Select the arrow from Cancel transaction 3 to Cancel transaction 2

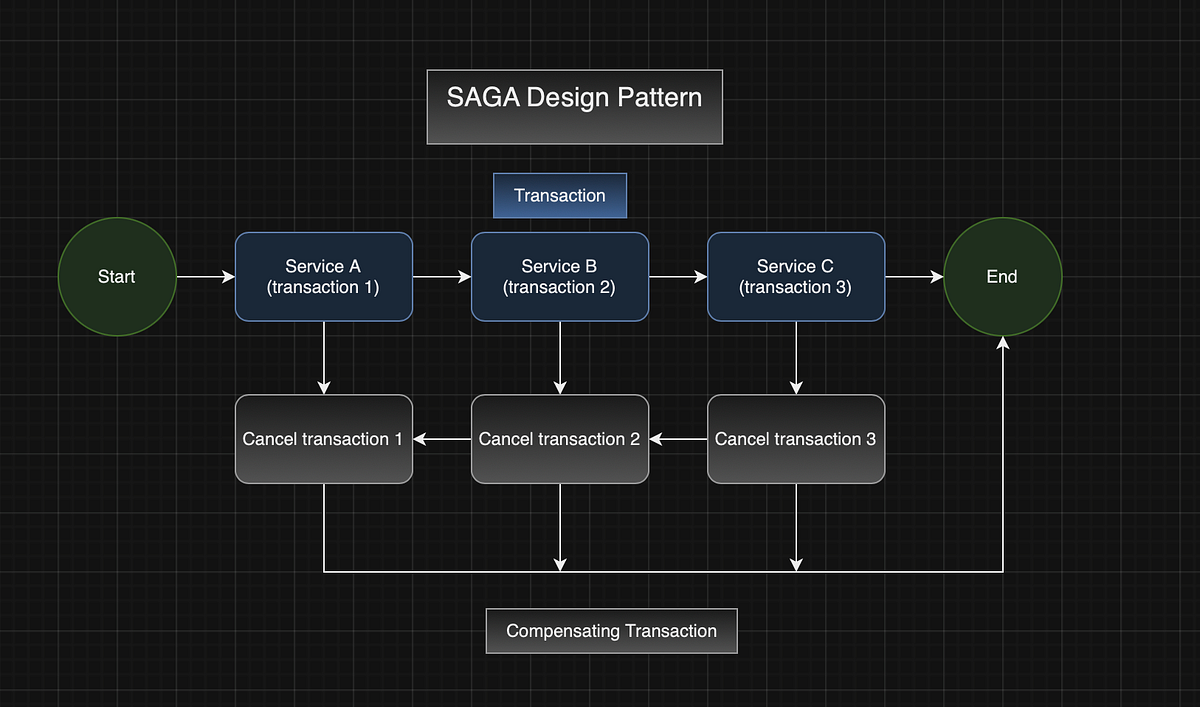coord(677,438)
